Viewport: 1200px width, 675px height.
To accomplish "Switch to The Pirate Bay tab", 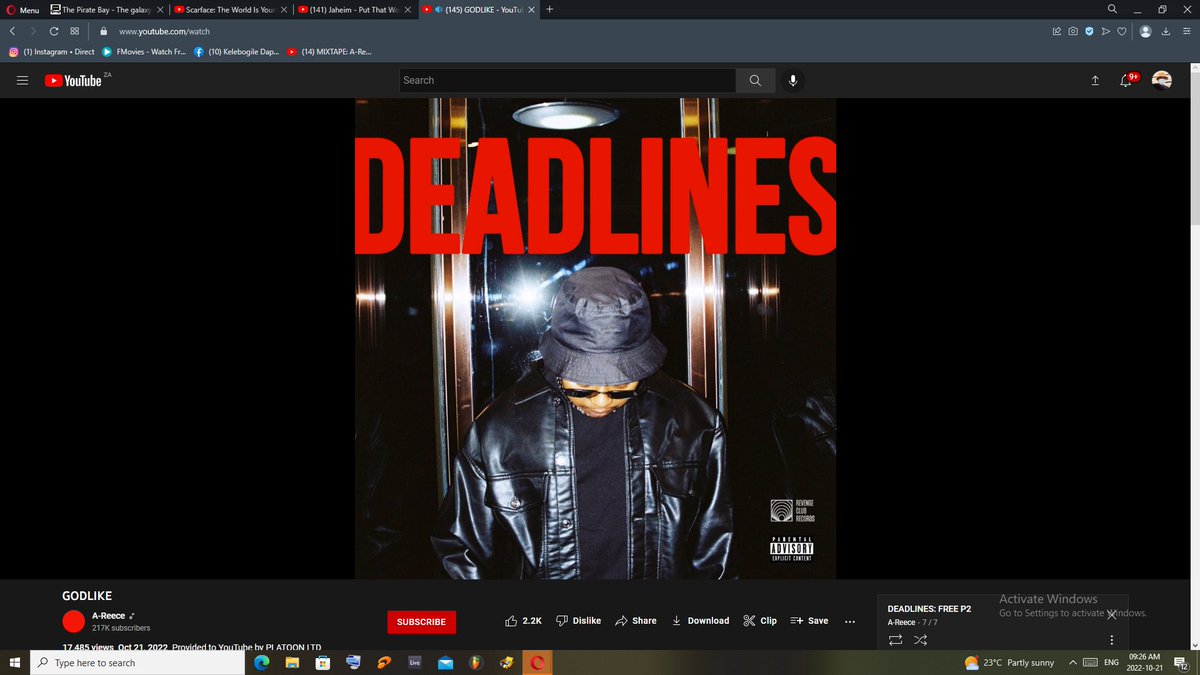I will pos(107,9).
